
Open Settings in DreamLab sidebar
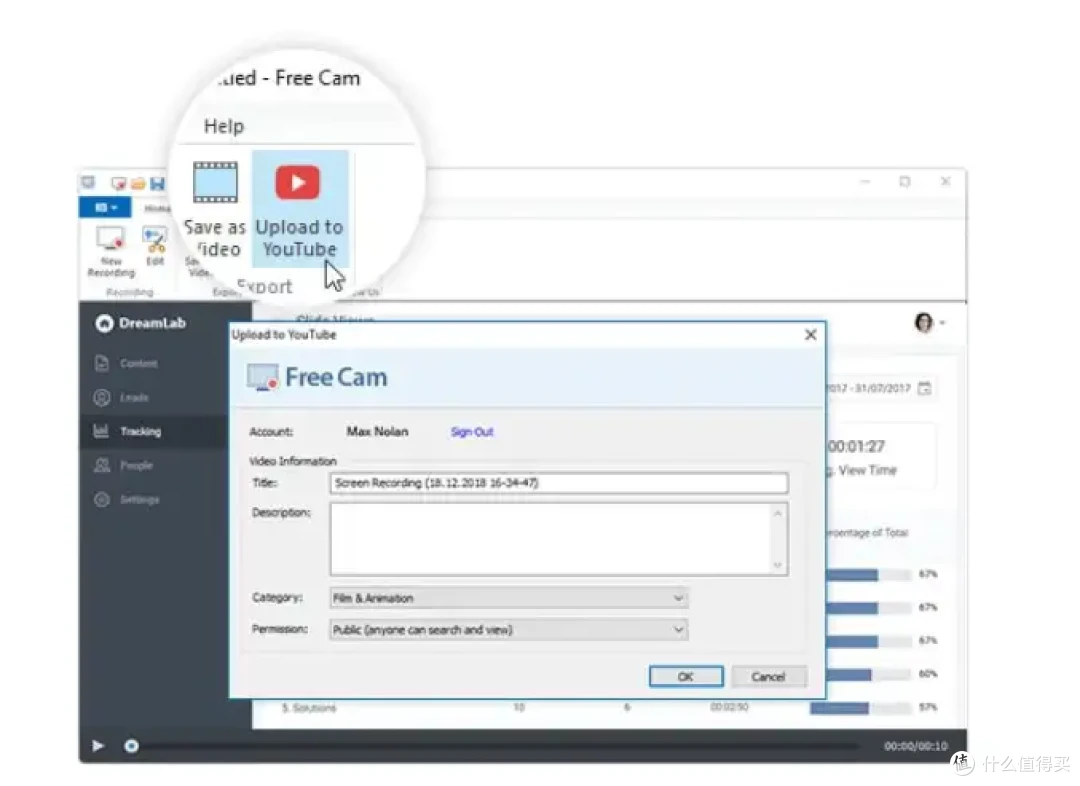point(140,499)
